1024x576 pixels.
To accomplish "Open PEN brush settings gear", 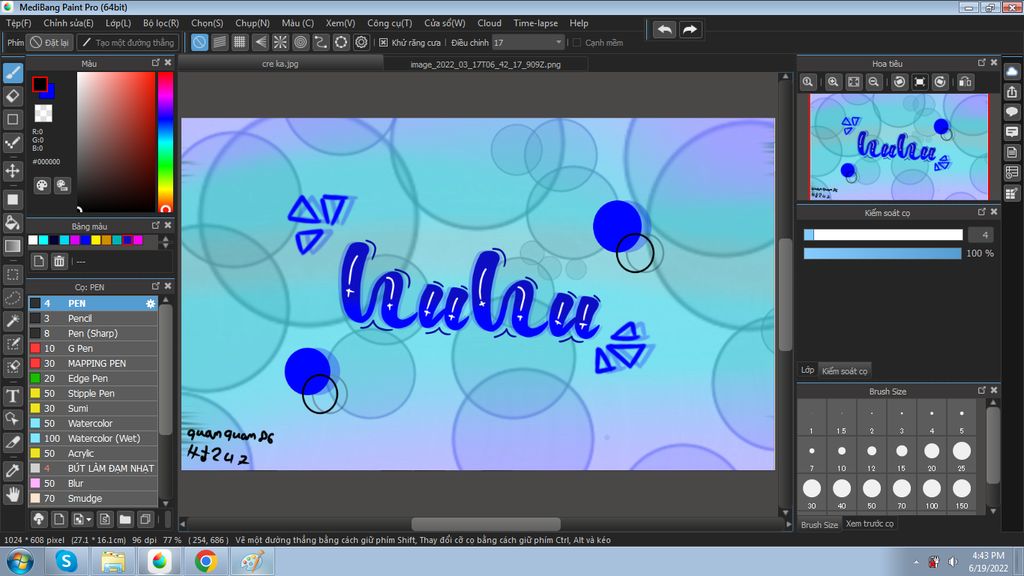I will pyautogui.click(x=150, y=304).
